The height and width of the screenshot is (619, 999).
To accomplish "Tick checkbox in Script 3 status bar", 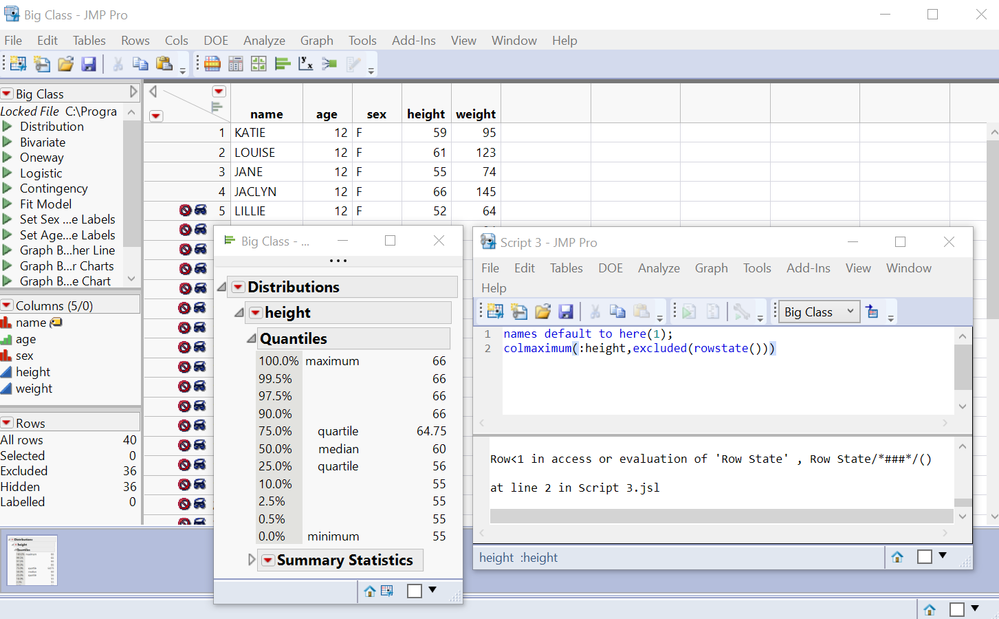I will [924, 557].
